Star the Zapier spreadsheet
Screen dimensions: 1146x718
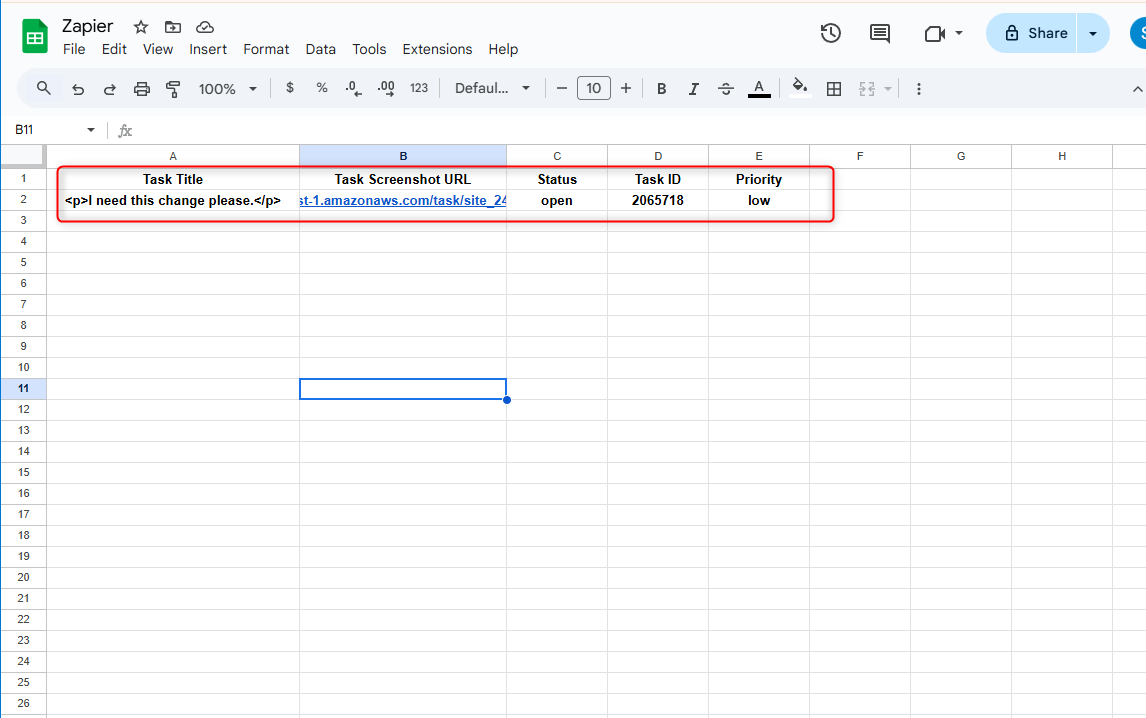click(x=141, y=27)
